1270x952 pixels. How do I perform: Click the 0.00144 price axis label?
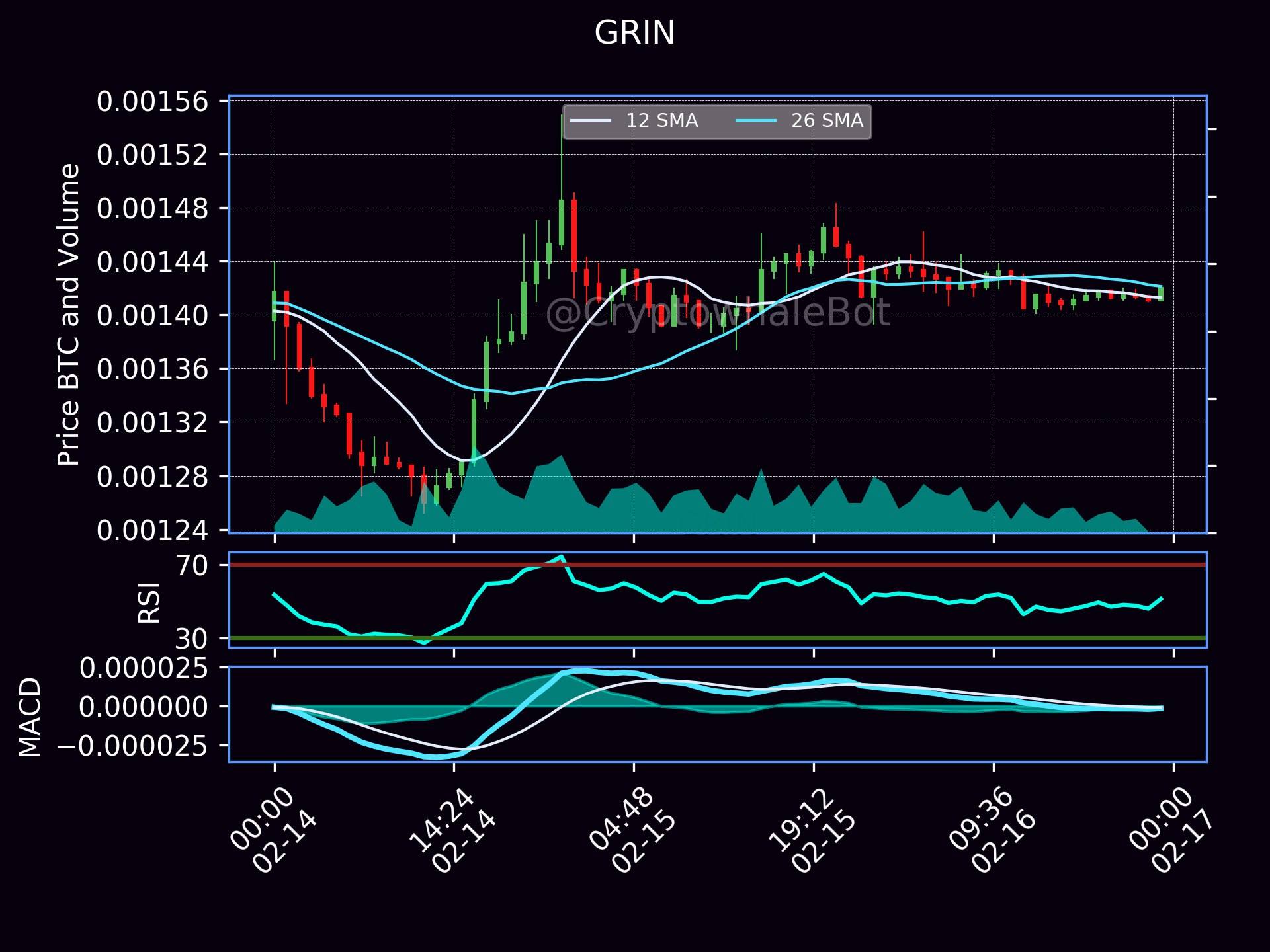(x=152, y=262)
